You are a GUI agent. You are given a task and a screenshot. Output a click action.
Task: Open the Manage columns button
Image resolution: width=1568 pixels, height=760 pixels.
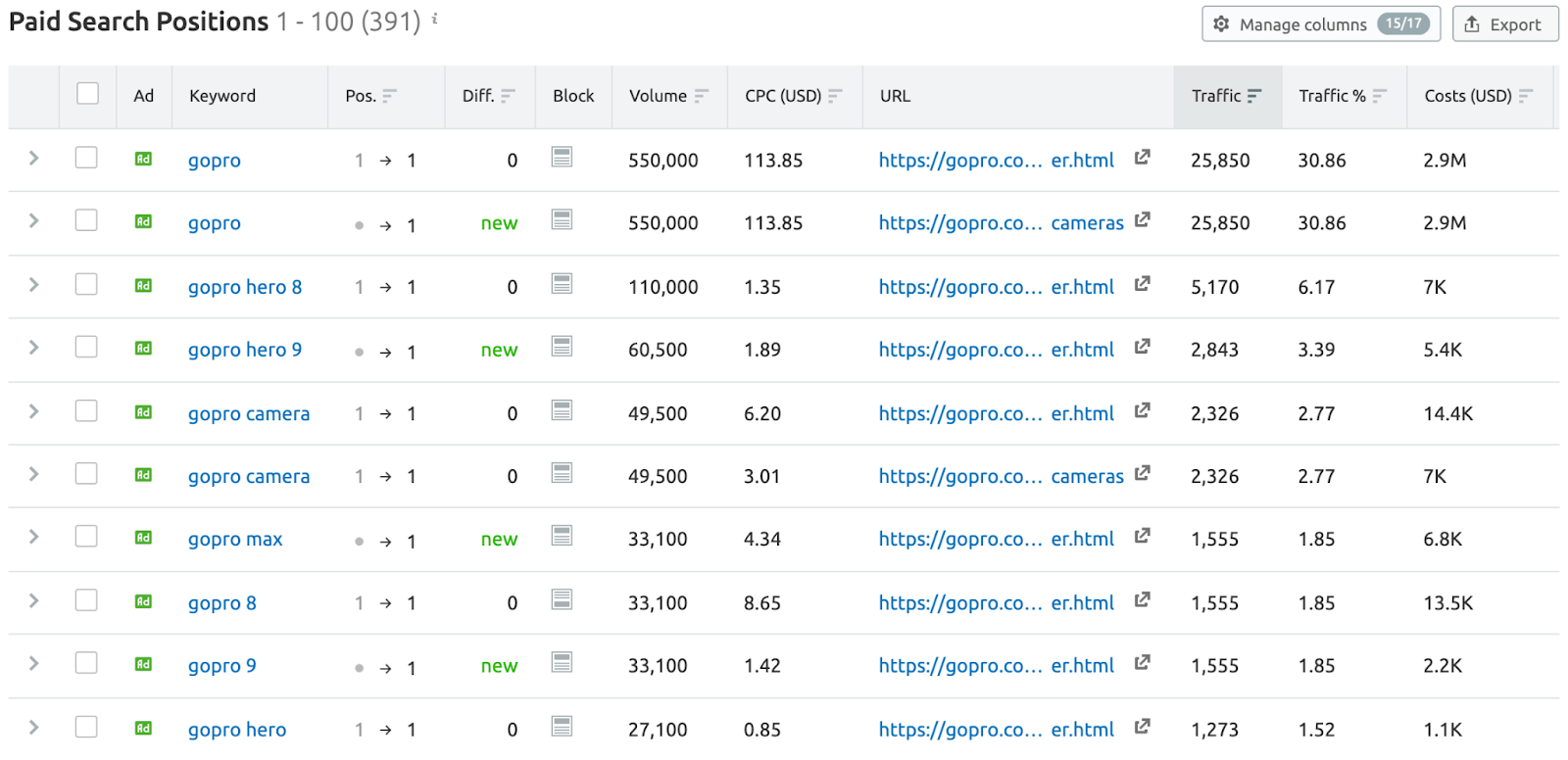click(1321, 24)
